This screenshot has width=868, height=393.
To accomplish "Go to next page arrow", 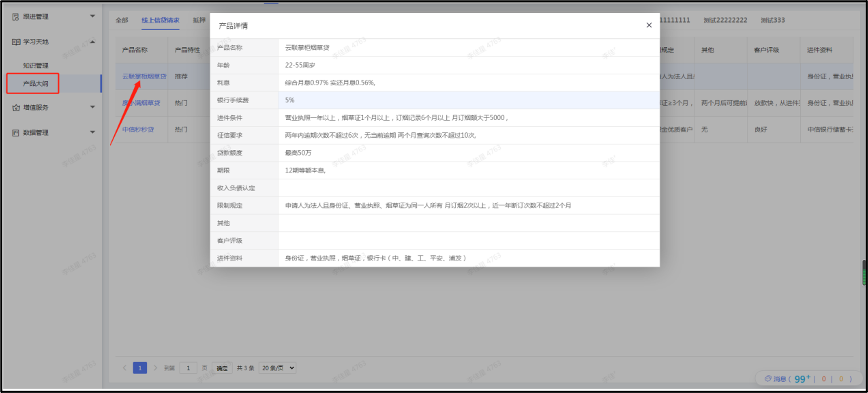I will [156, 368].
